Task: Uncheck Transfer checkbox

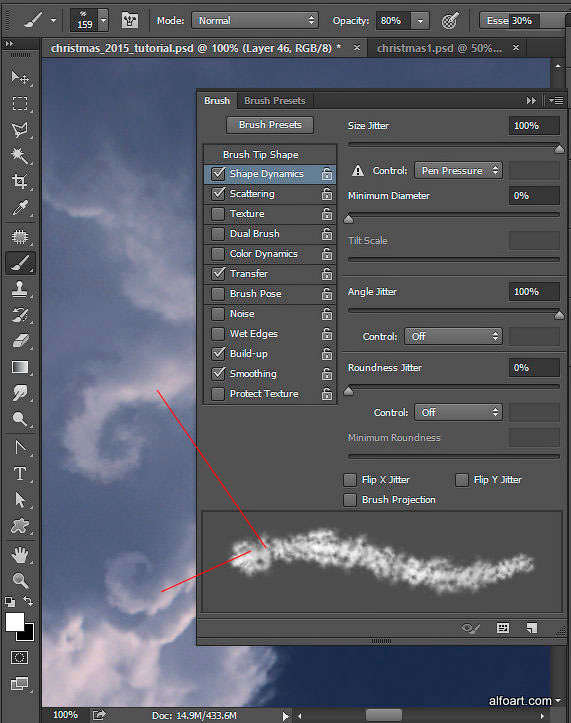Action: pos(218,273)
